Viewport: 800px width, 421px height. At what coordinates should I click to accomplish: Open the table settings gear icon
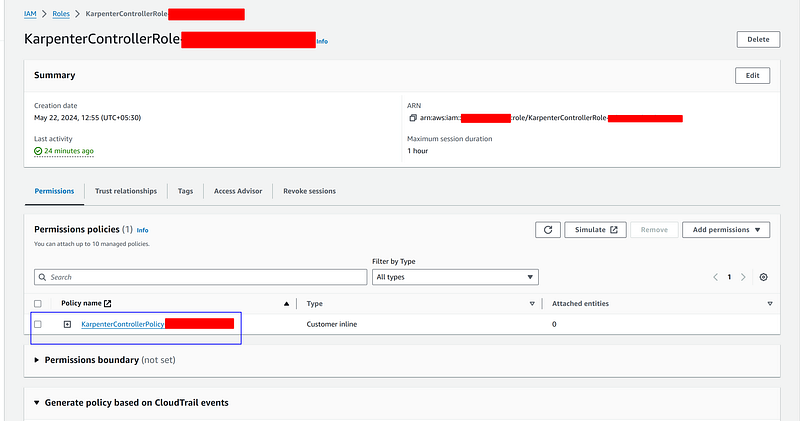tap(763, 277)
